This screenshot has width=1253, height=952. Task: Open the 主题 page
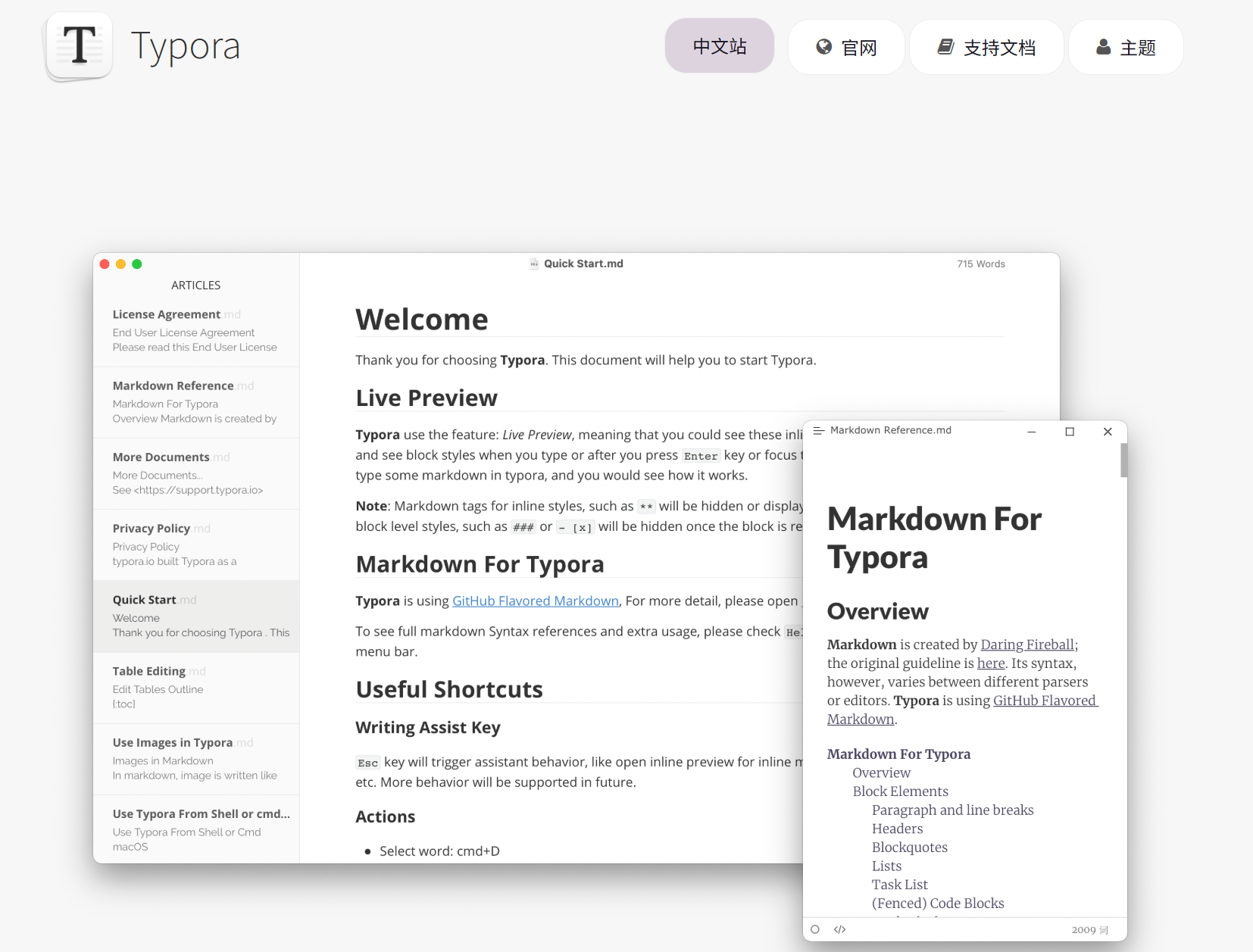(1126, 47)
